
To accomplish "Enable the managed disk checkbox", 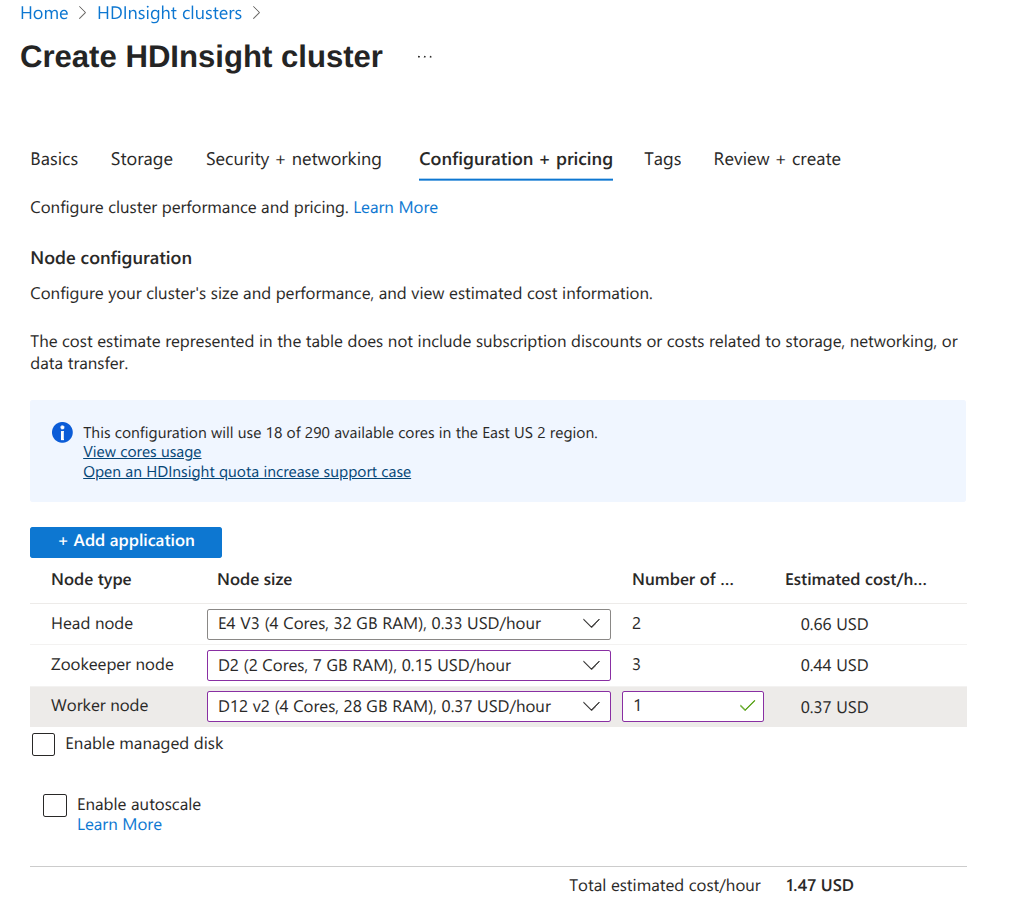I will point(44,744).
